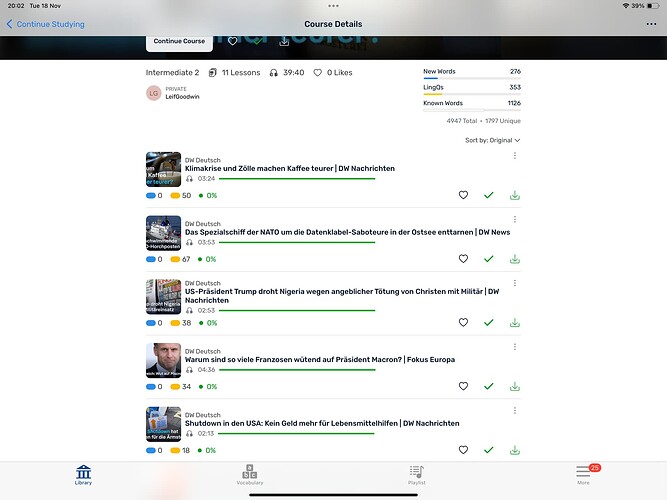Mark the Trump Nigeria lesson complete checkmark
Viewport: 667px width, 500px height.
pyautogui.click(x=488, y=323)
